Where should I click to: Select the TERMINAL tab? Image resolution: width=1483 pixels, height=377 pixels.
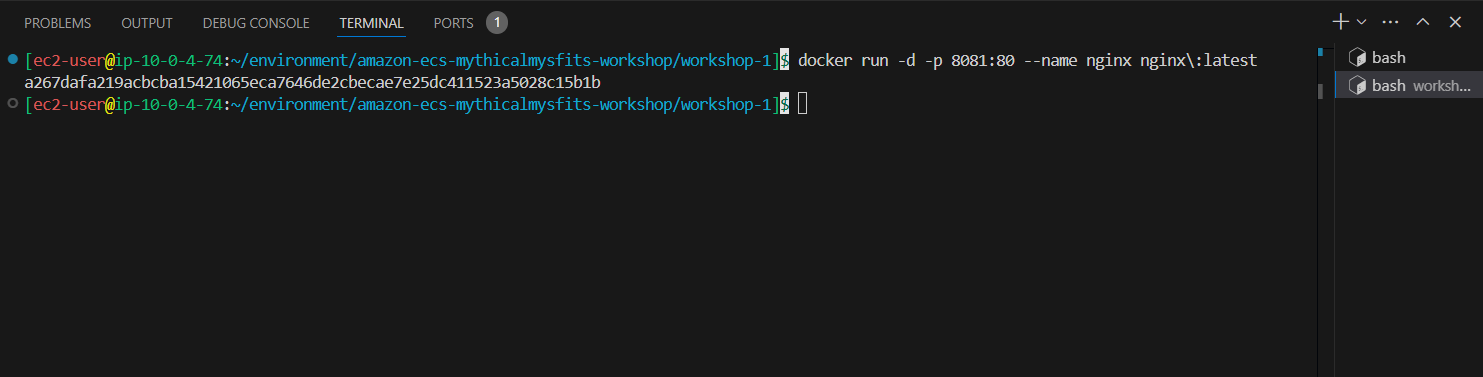pyautogui.click(x=371, y=22)
